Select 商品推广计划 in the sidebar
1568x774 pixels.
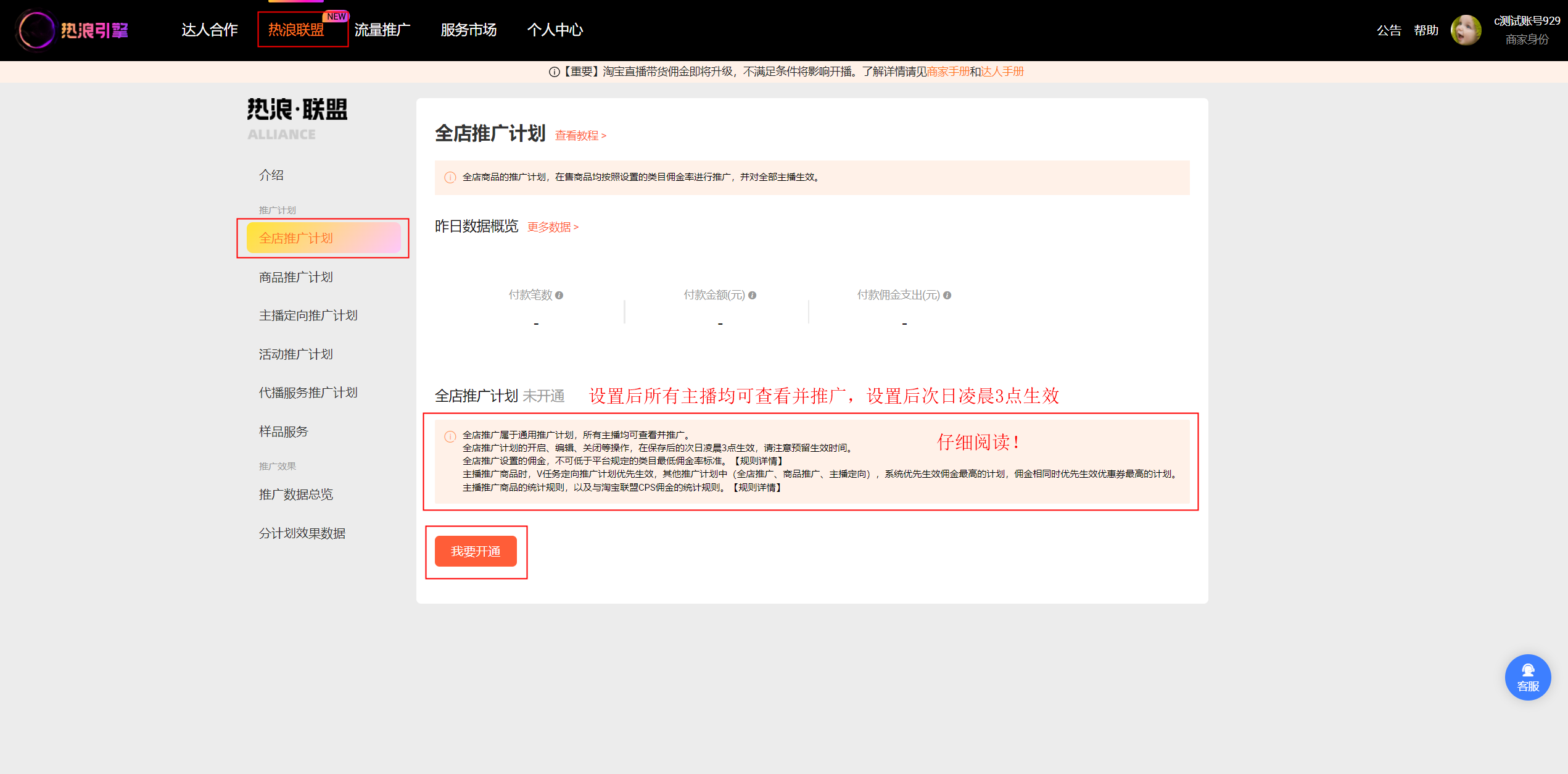[x=295, y=277]
